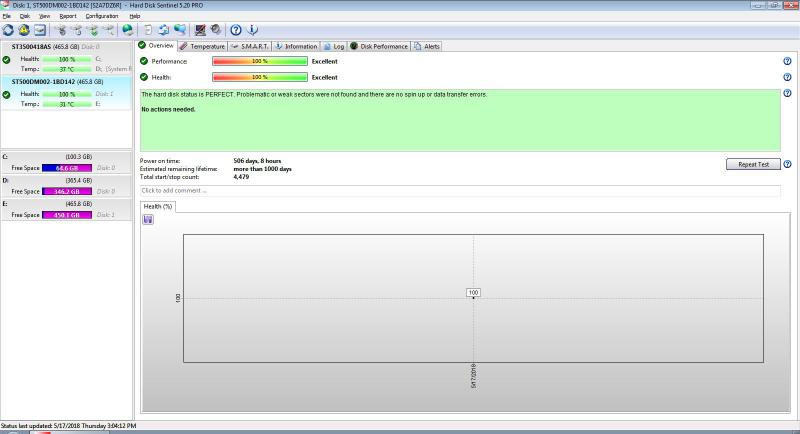Switch to the Temperature tab
The height and width of the screenshot is (434, 800).
pyautogui.click(x=202, y=46)
